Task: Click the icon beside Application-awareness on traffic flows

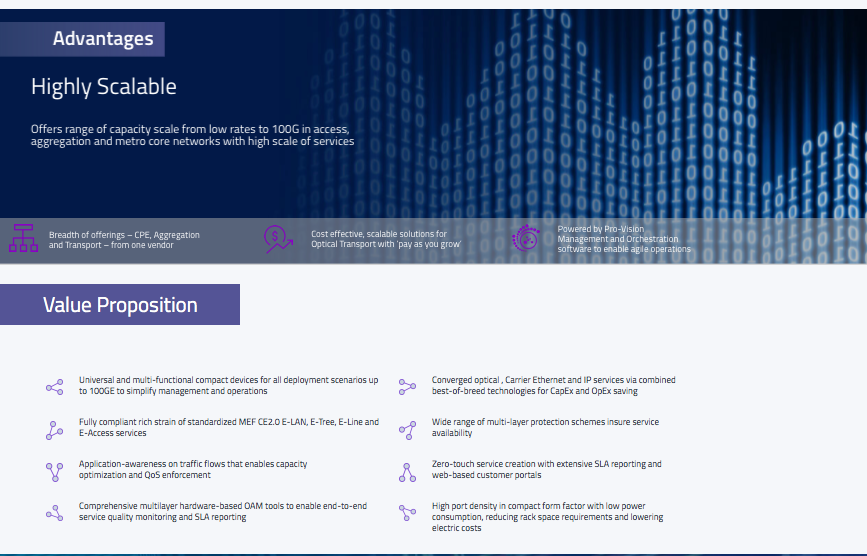Action: 54,471
